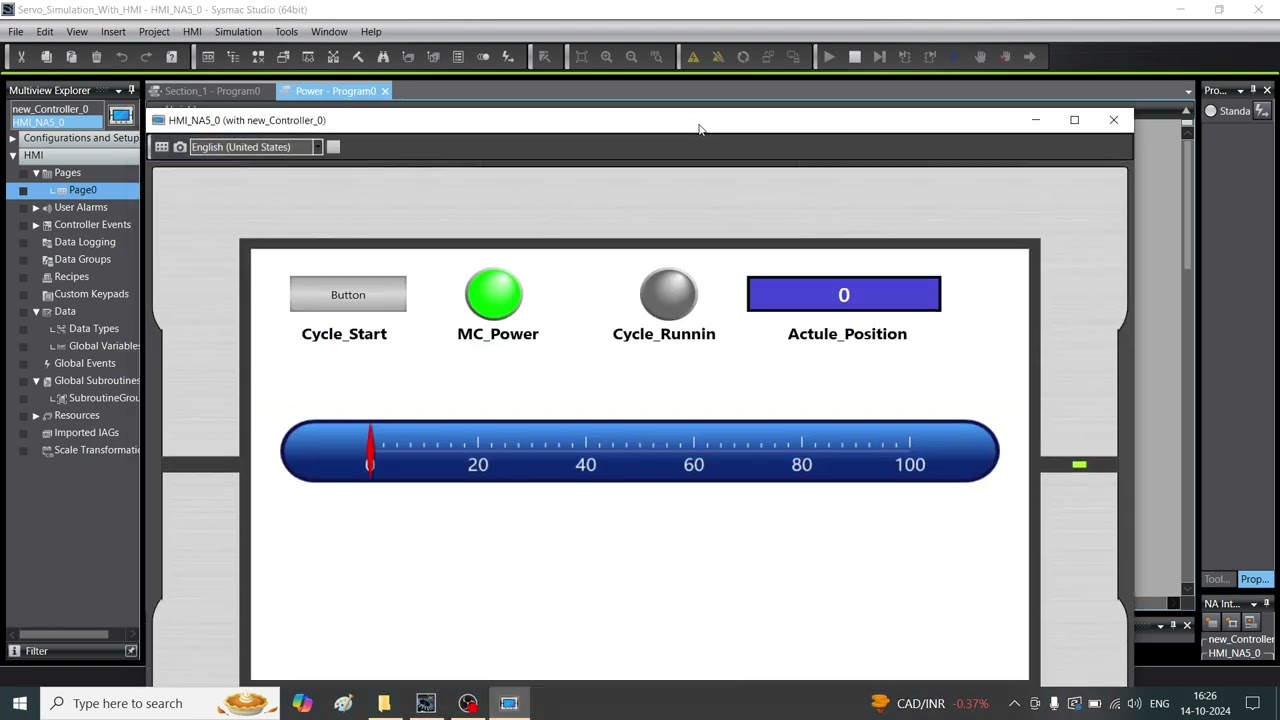Toggle the checkbox beside Custom Keypads
This screenshot has width=1280, height=720.
[x=23, y=294]
